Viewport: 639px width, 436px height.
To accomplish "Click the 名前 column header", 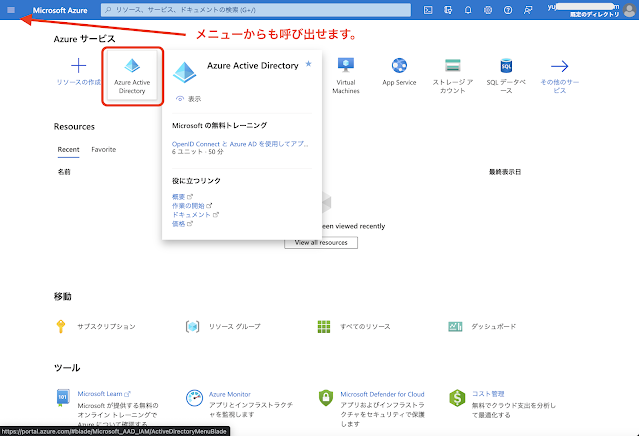I will [x=64, y=172].
